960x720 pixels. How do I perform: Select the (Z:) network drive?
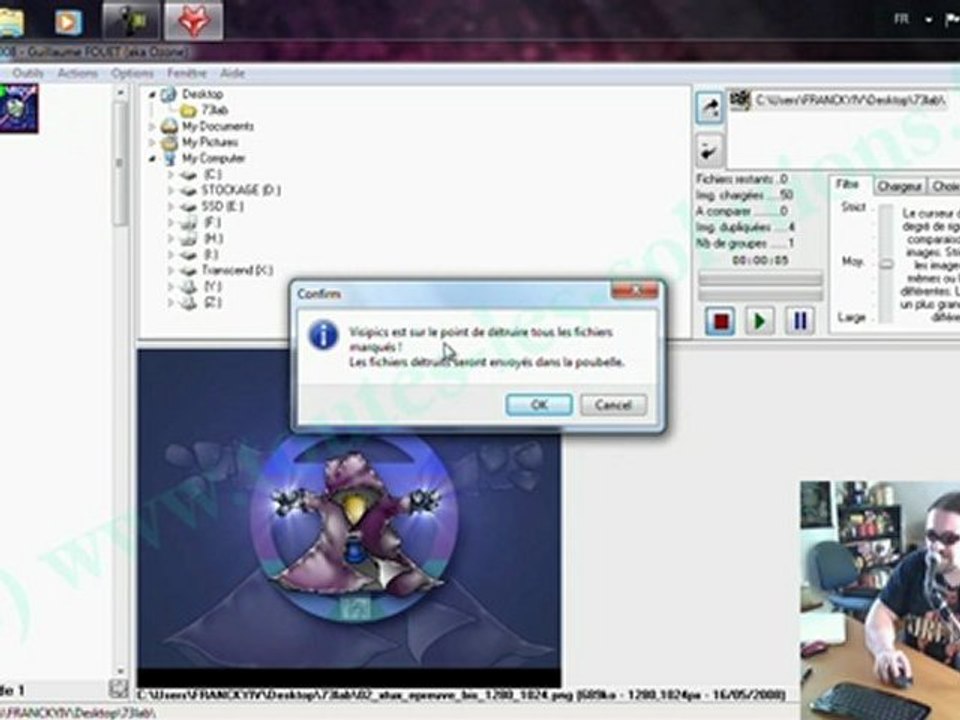tap(212, 302)
